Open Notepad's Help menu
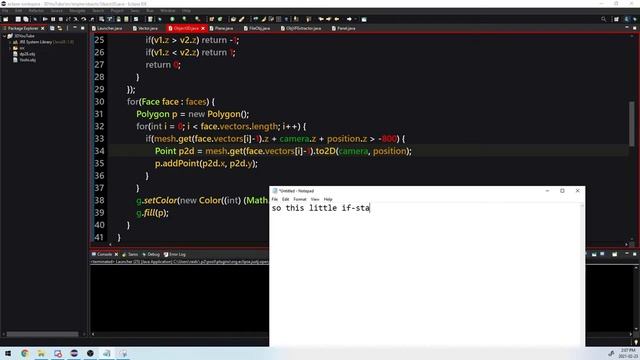The image size is (640, 360). click(328, 199)
